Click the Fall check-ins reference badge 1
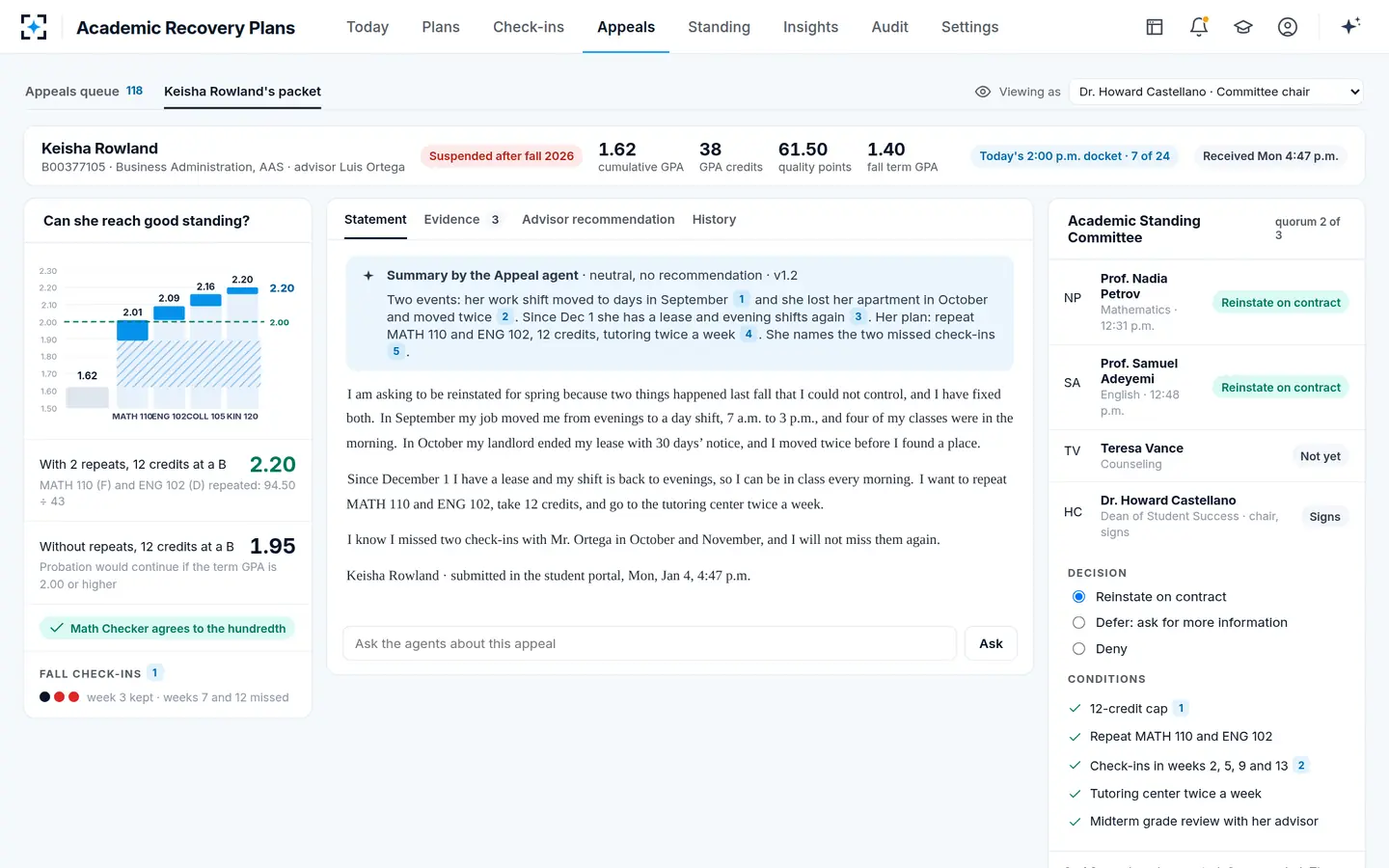Viewport: 1389px width, 868px height. point(154,673)
